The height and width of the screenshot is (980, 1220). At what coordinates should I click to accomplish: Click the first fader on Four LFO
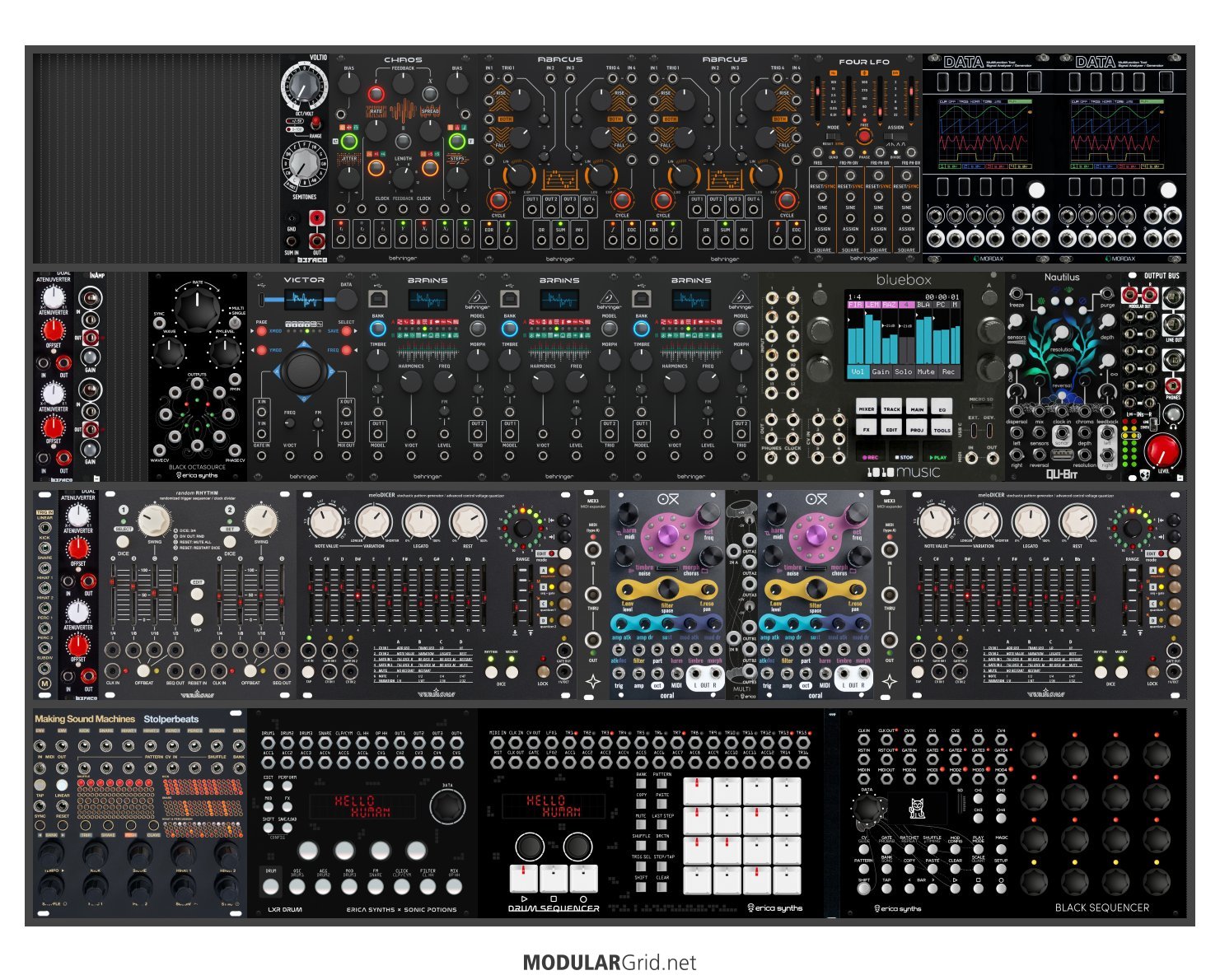pos(819,92)
